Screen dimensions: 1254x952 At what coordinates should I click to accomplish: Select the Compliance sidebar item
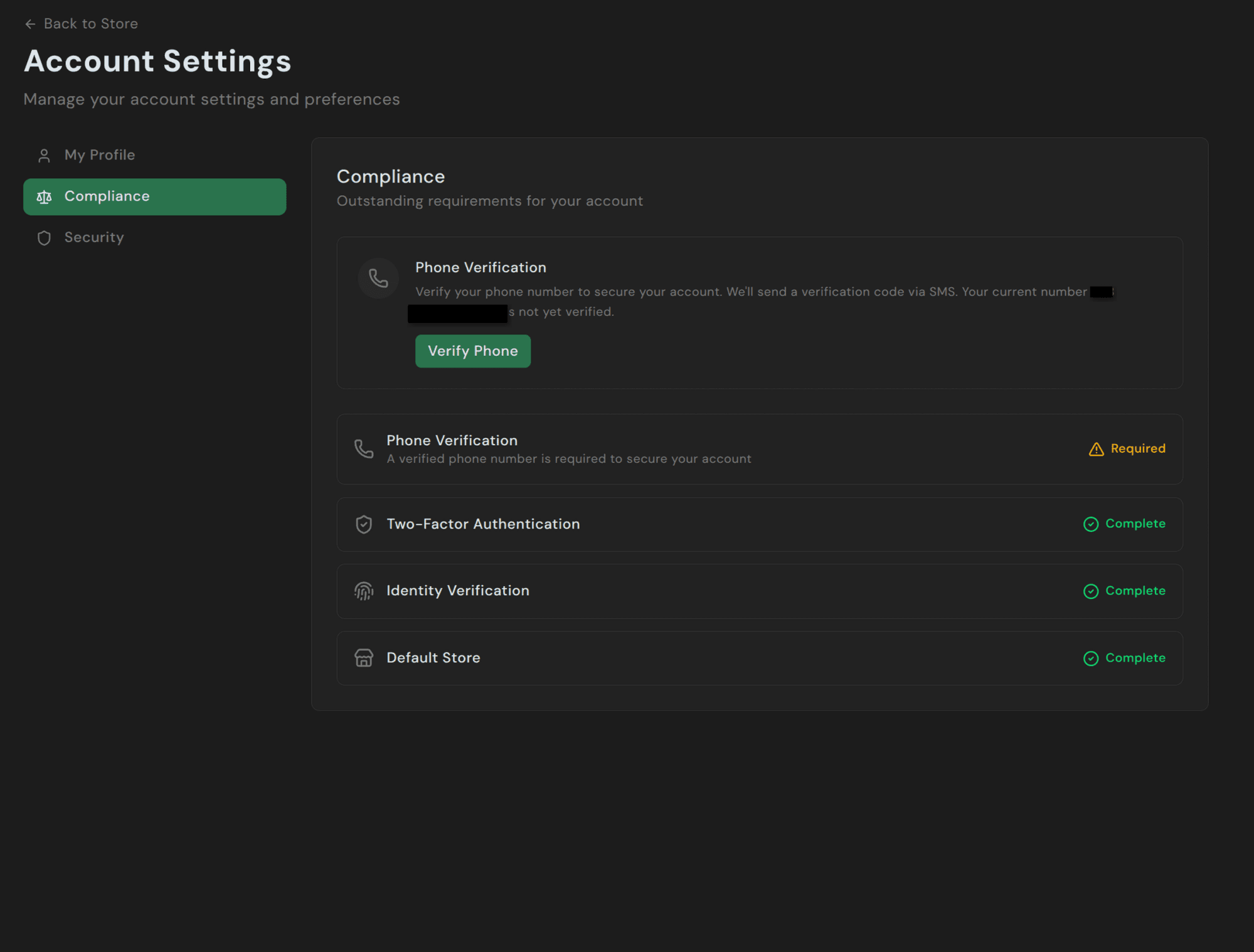[x=154, y=197]
